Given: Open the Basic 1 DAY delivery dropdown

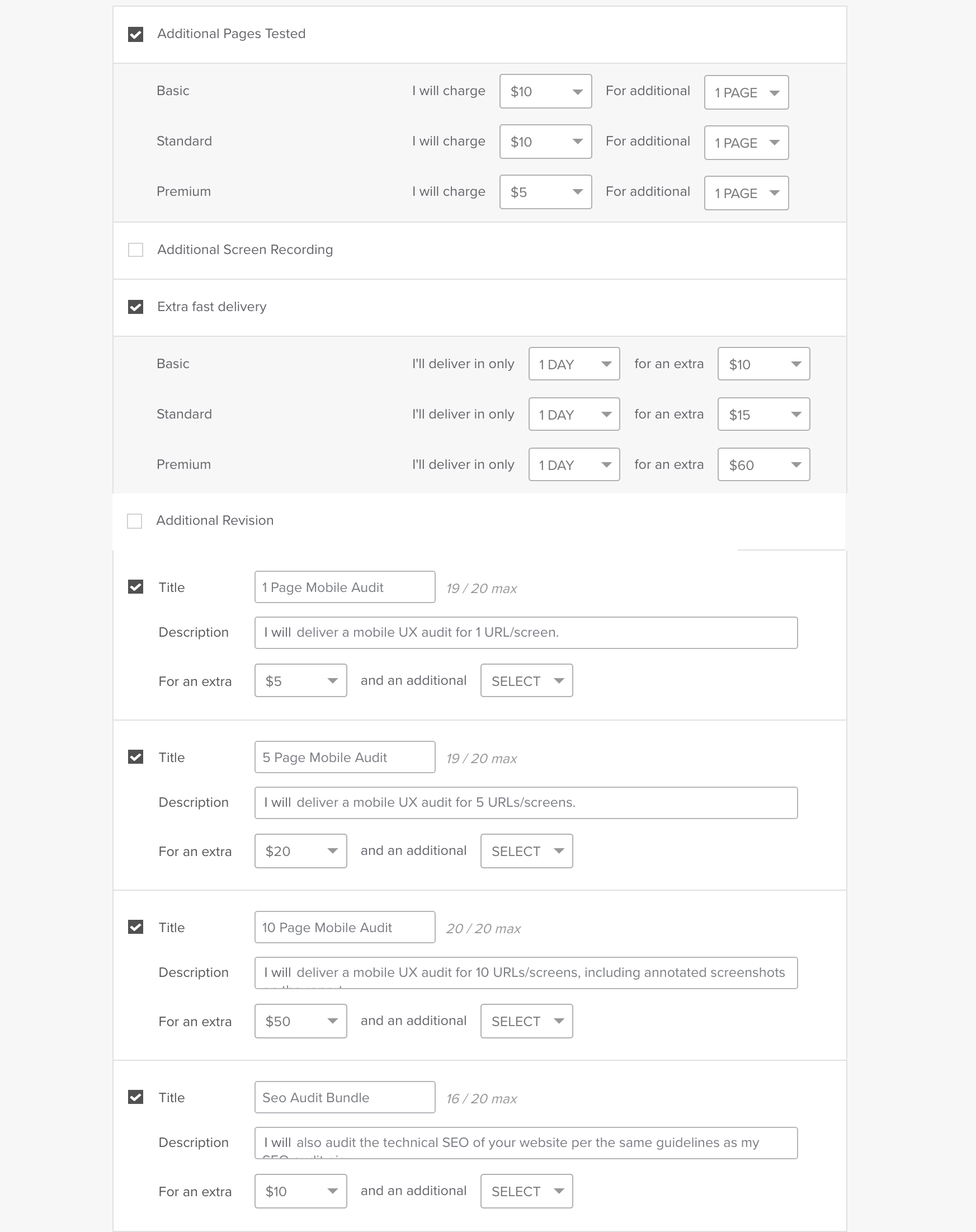Looking at the screenshot, I should (x=573, y=364).
